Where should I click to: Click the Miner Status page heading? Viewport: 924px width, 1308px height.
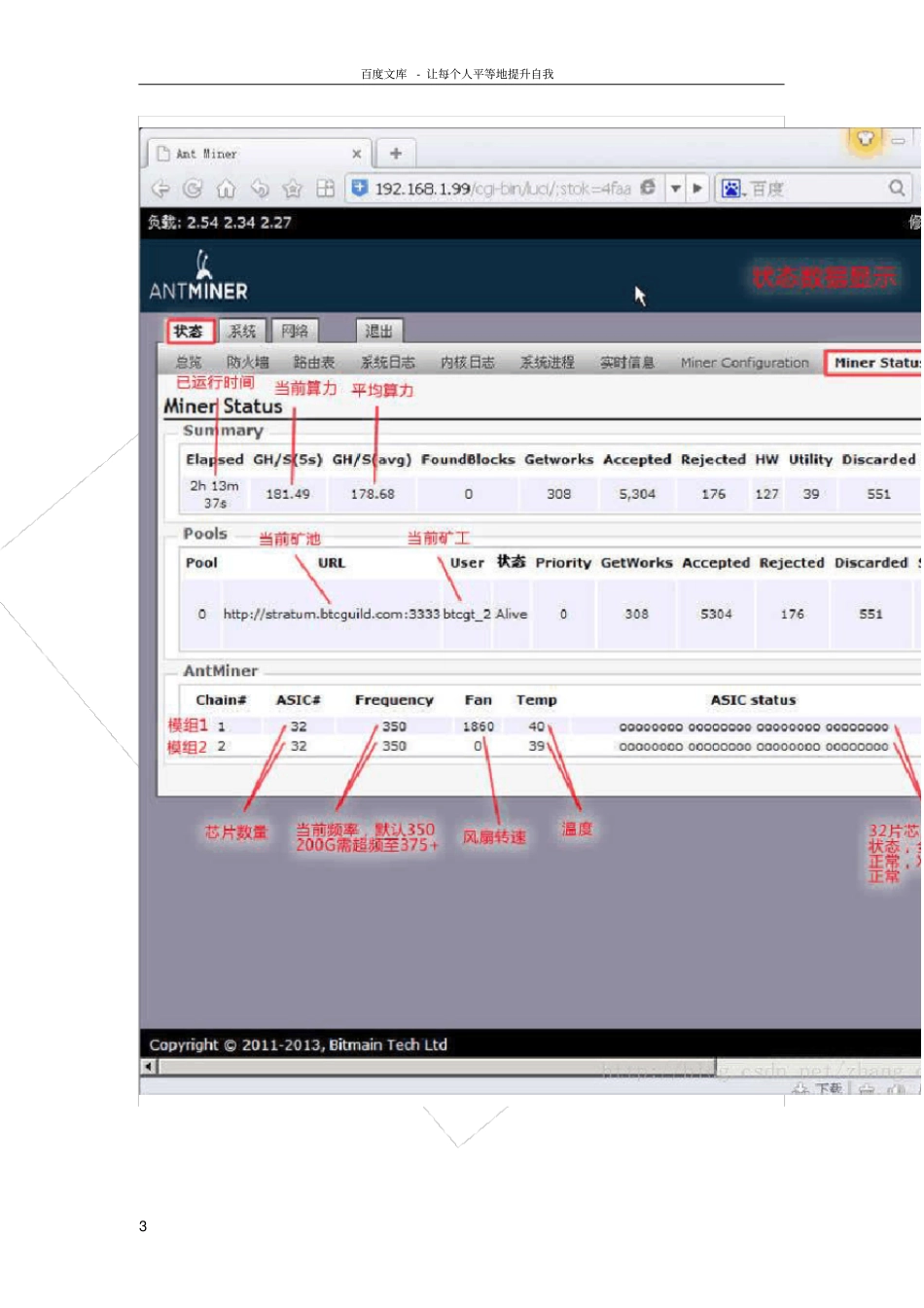click(223, 407)
